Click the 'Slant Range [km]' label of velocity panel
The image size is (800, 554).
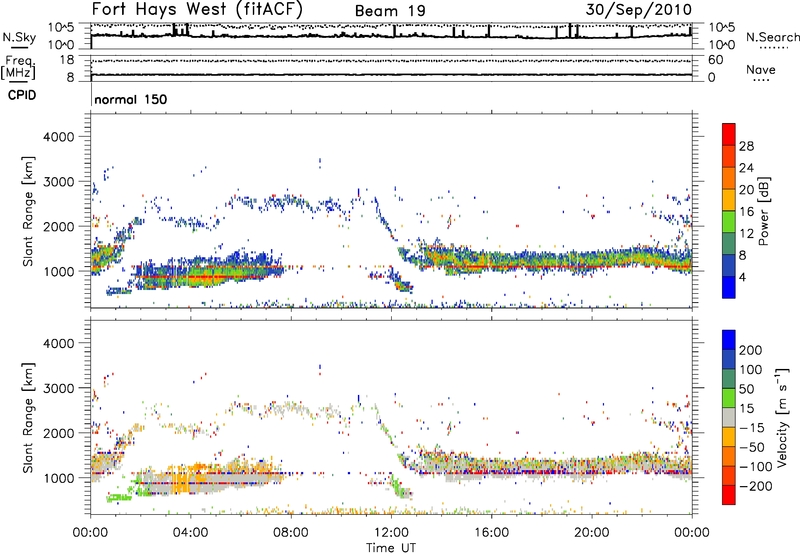(x=28, y=417)
